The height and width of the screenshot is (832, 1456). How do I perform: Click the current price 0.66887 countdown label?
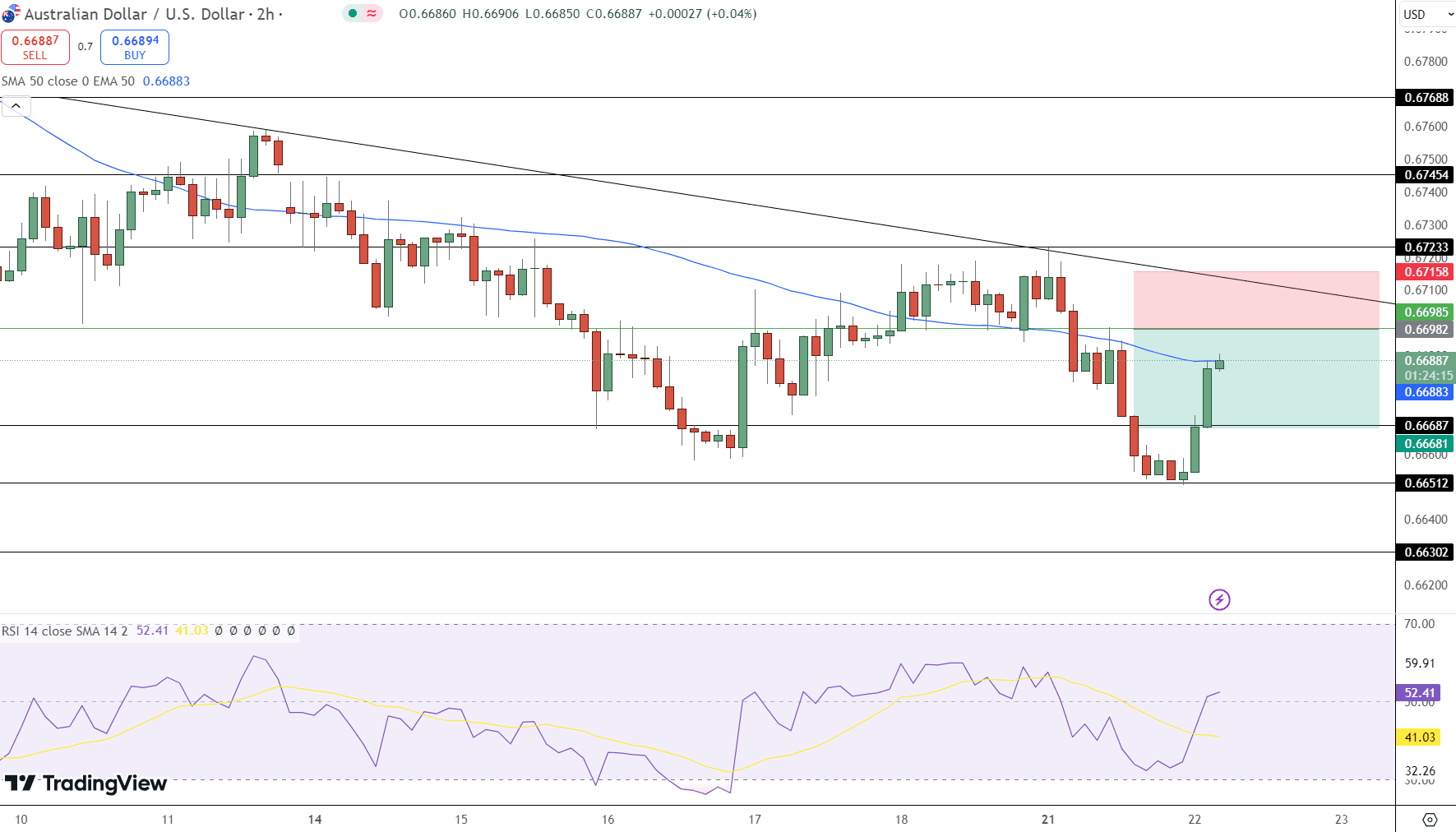tap(1426, 368)
